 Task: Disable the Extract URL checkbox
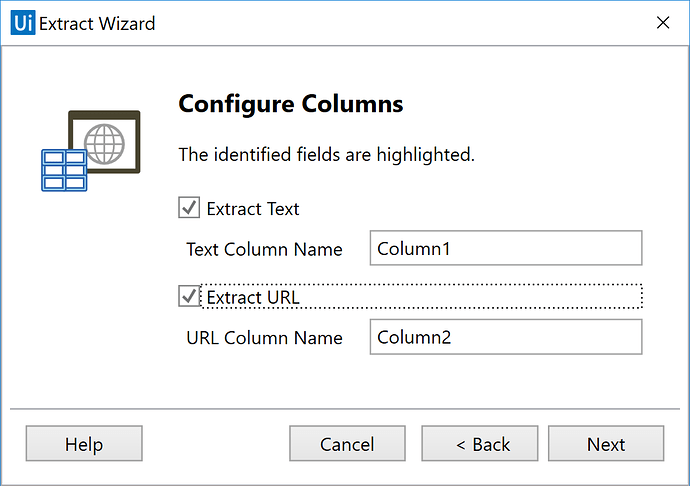[188, 297]
